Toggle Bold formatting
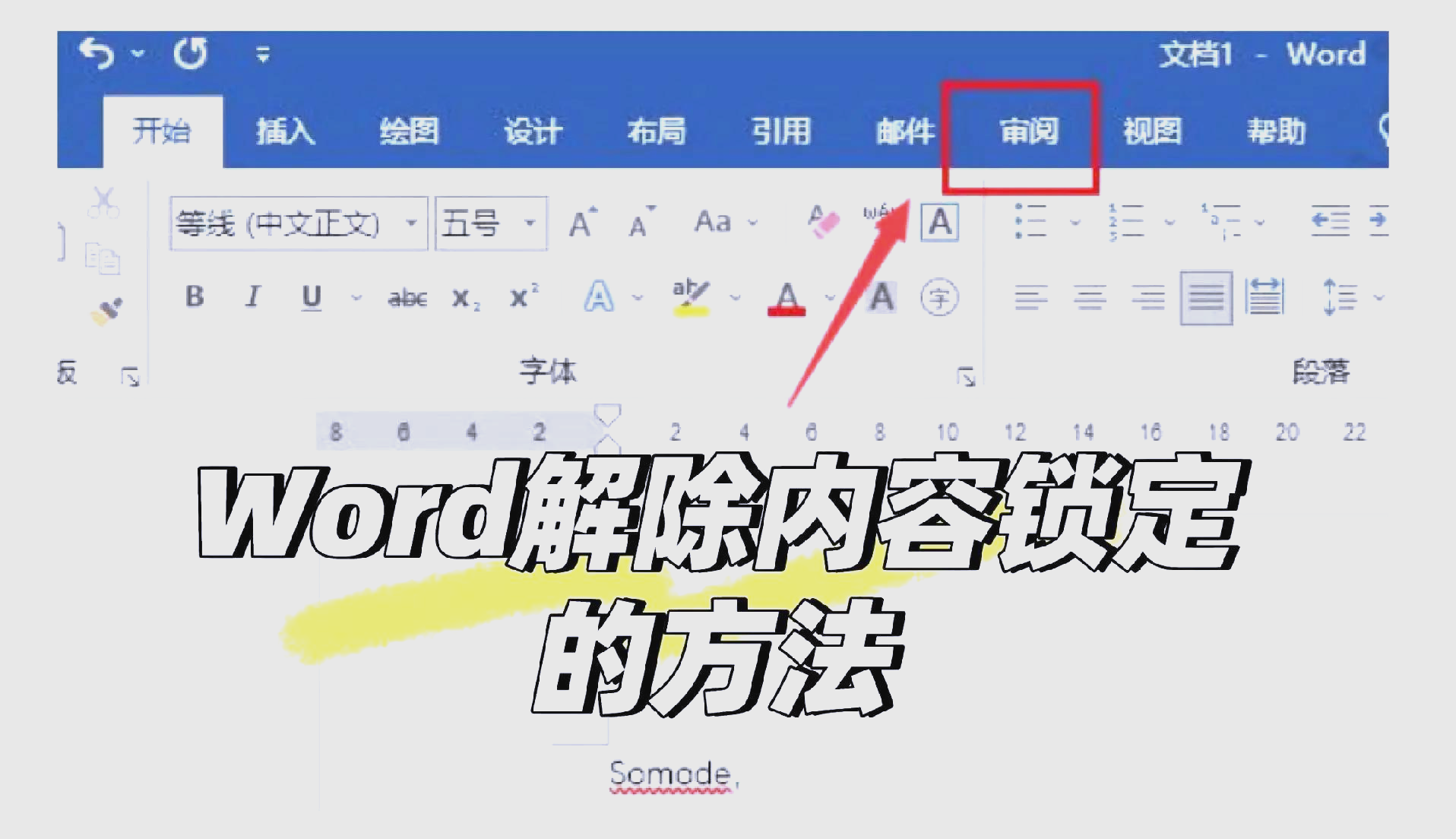 tap(195, 296)
